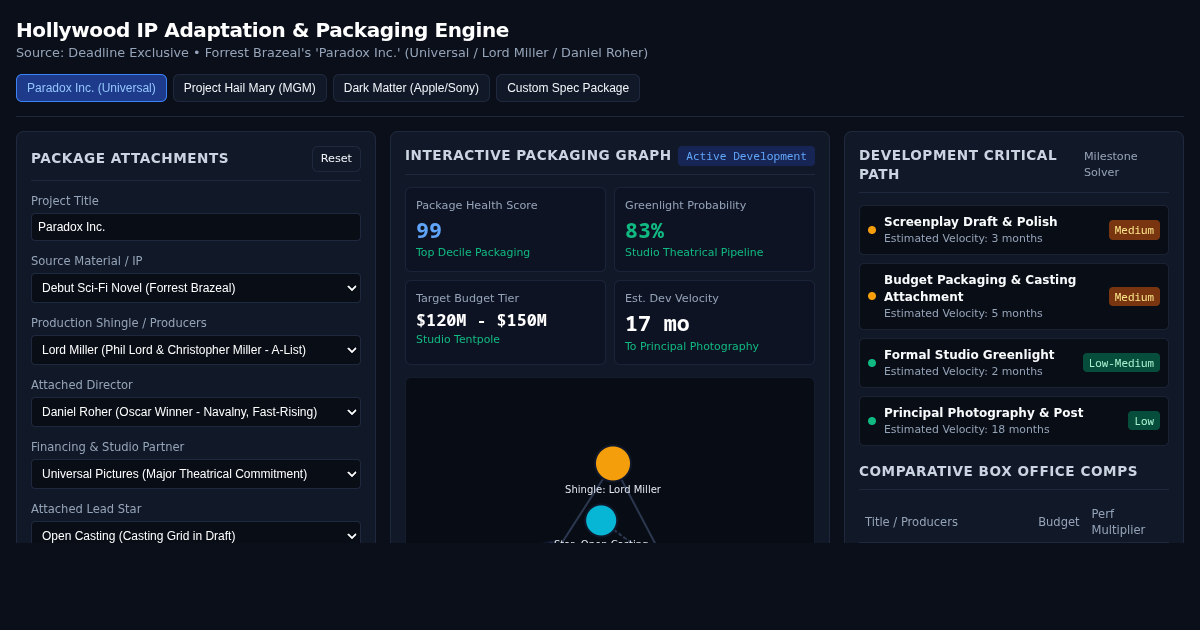The height and width of the screenshot is (630, 1200).
Task: Click the green dot beside Formal Studio Greenlight
Action: [x=872, y=363]
